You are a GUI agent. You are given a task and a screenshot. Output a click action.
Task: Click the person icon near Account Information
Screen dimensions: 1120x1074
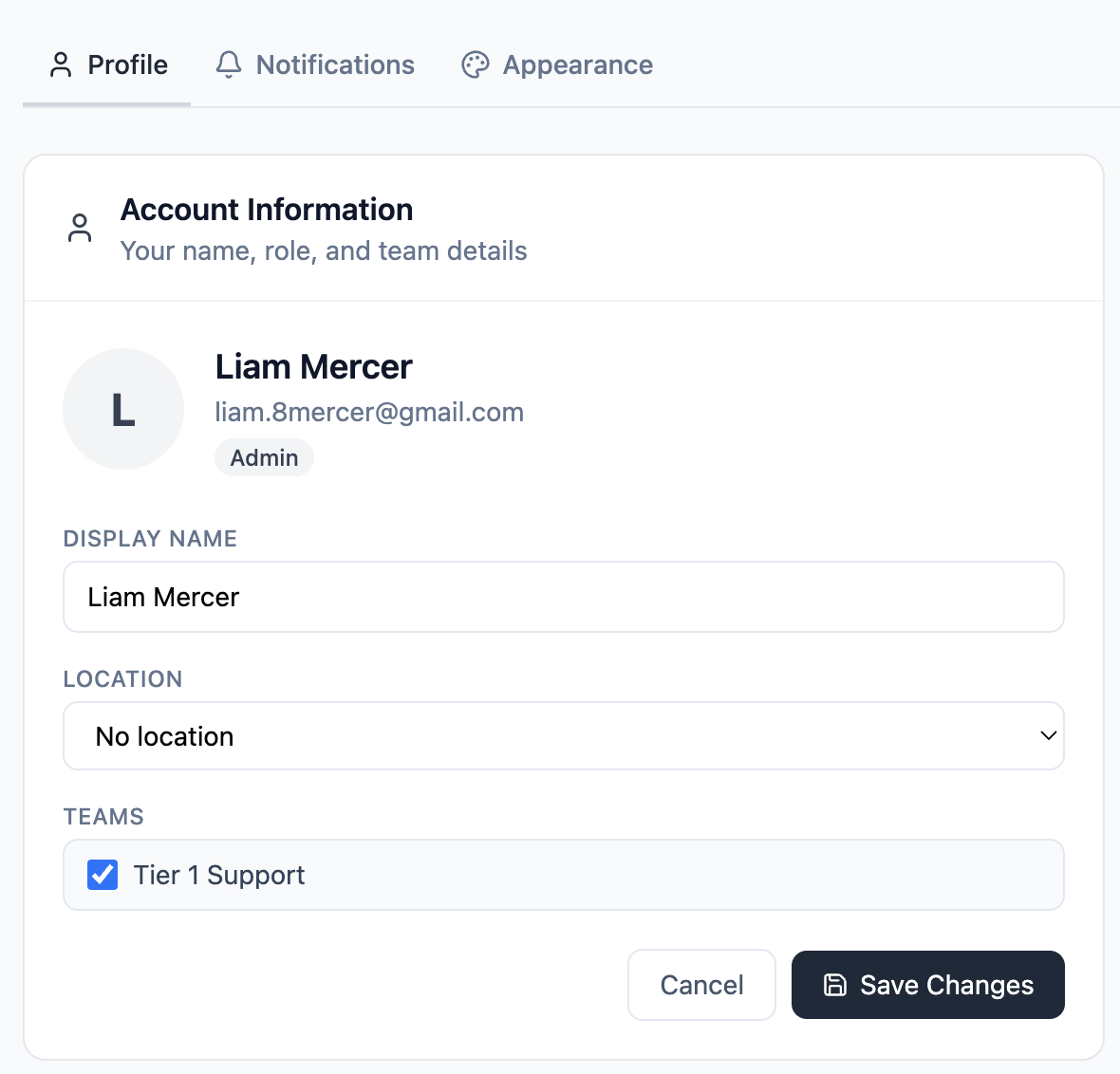(x=81, y=228)
